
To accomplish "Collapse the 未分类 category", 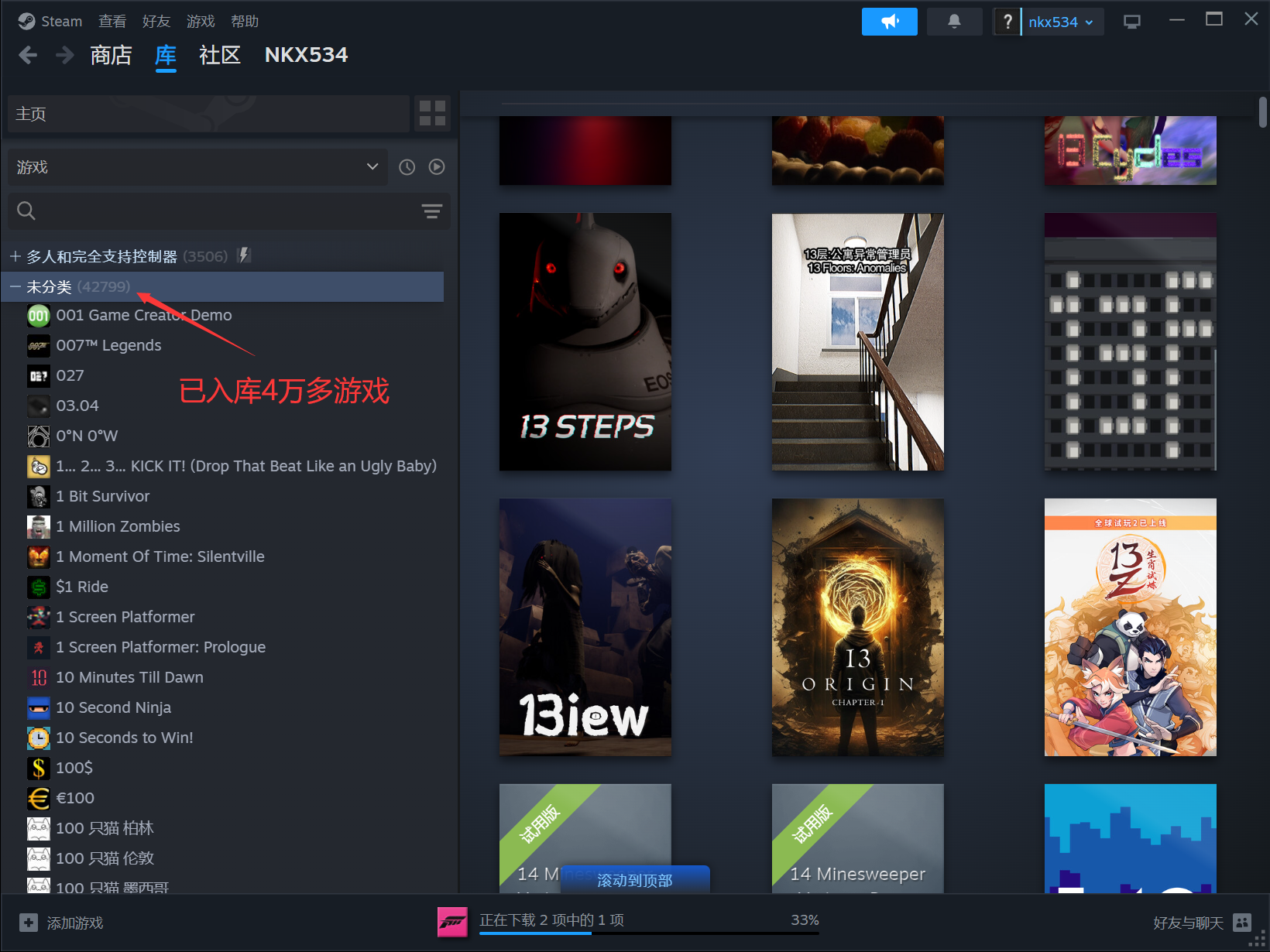I will pyautogui.click(x=15, y=286).
